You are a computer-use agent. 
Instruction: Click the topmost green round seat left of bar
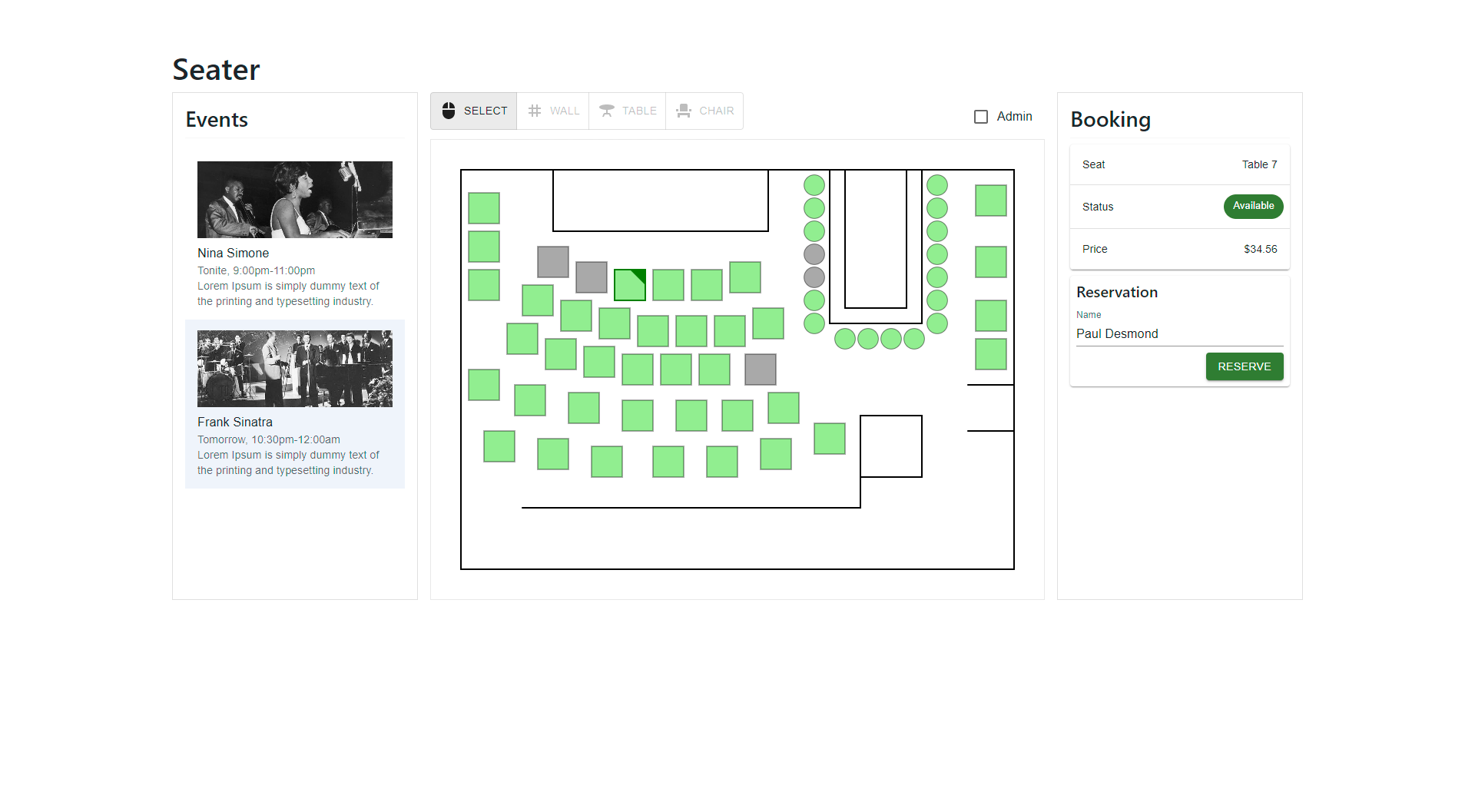point(814,185)
